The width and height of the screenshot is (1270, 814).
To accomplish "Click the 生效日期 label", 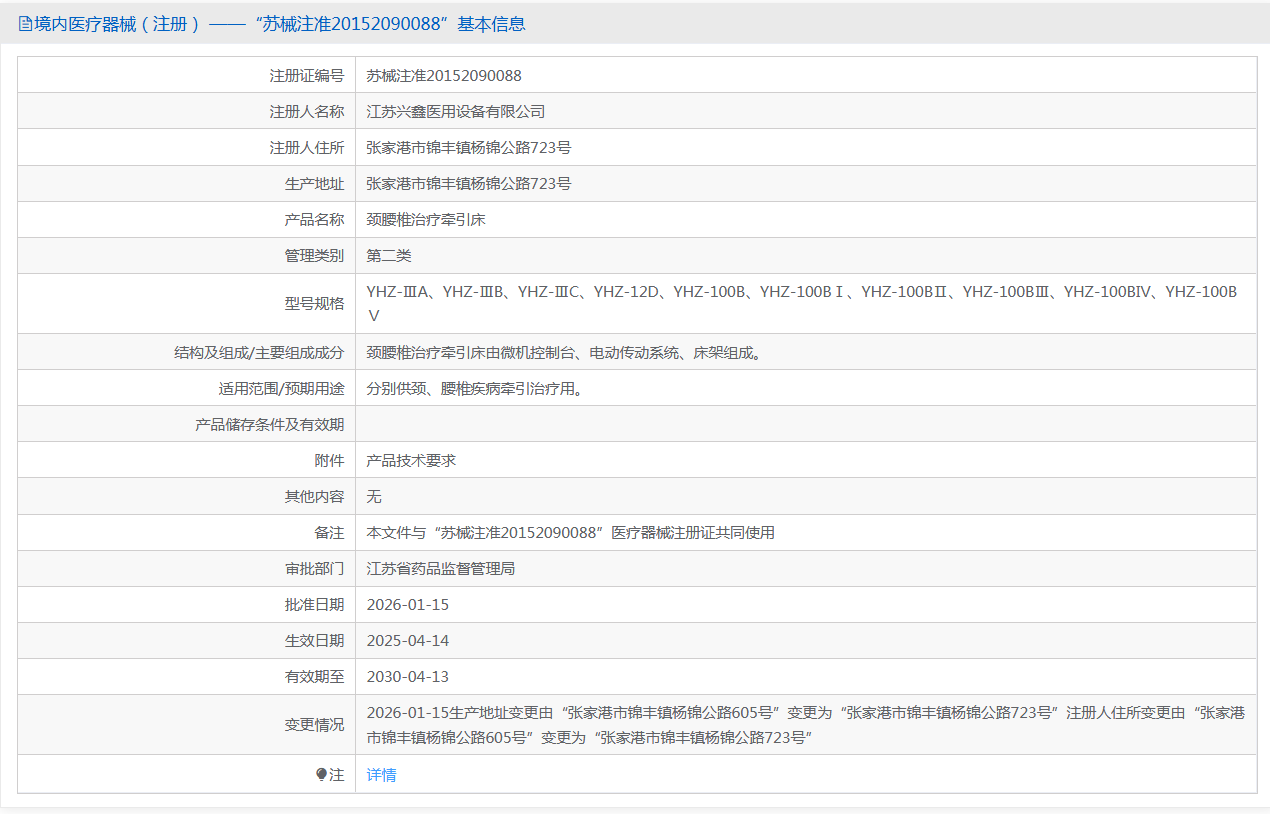I will click(x=314, y=640).
